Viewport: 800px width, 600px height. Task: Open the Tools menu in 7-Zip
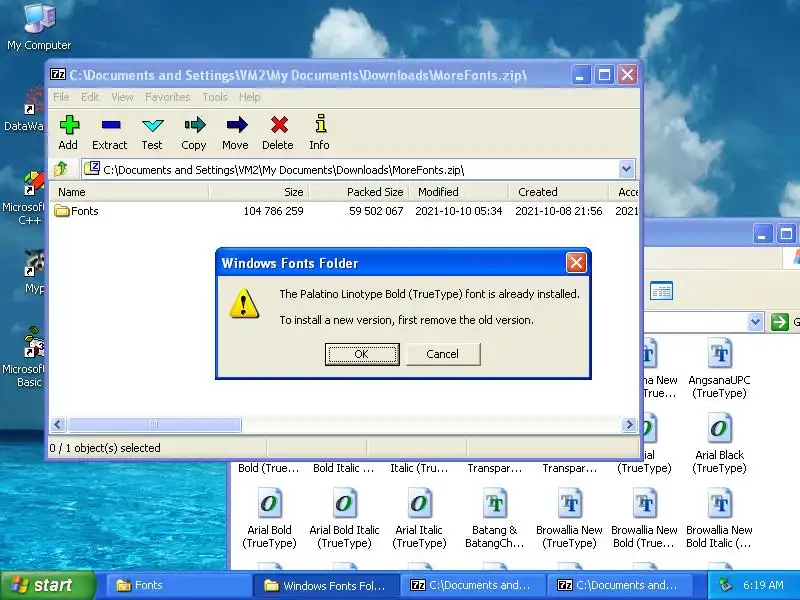pos(215,97)
